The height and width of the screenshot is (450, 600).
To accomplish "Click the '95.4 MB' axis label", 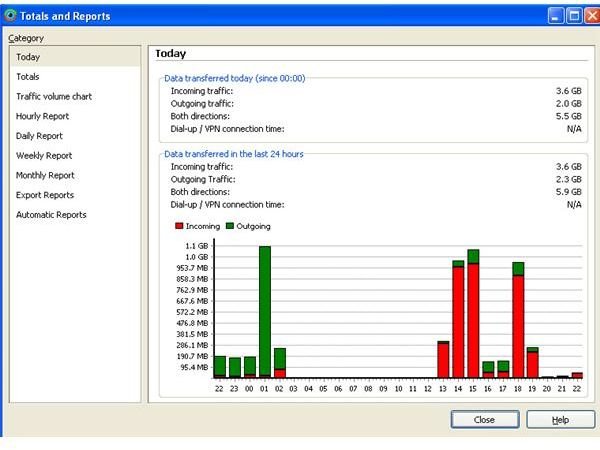I will click(x=194, y=367).
